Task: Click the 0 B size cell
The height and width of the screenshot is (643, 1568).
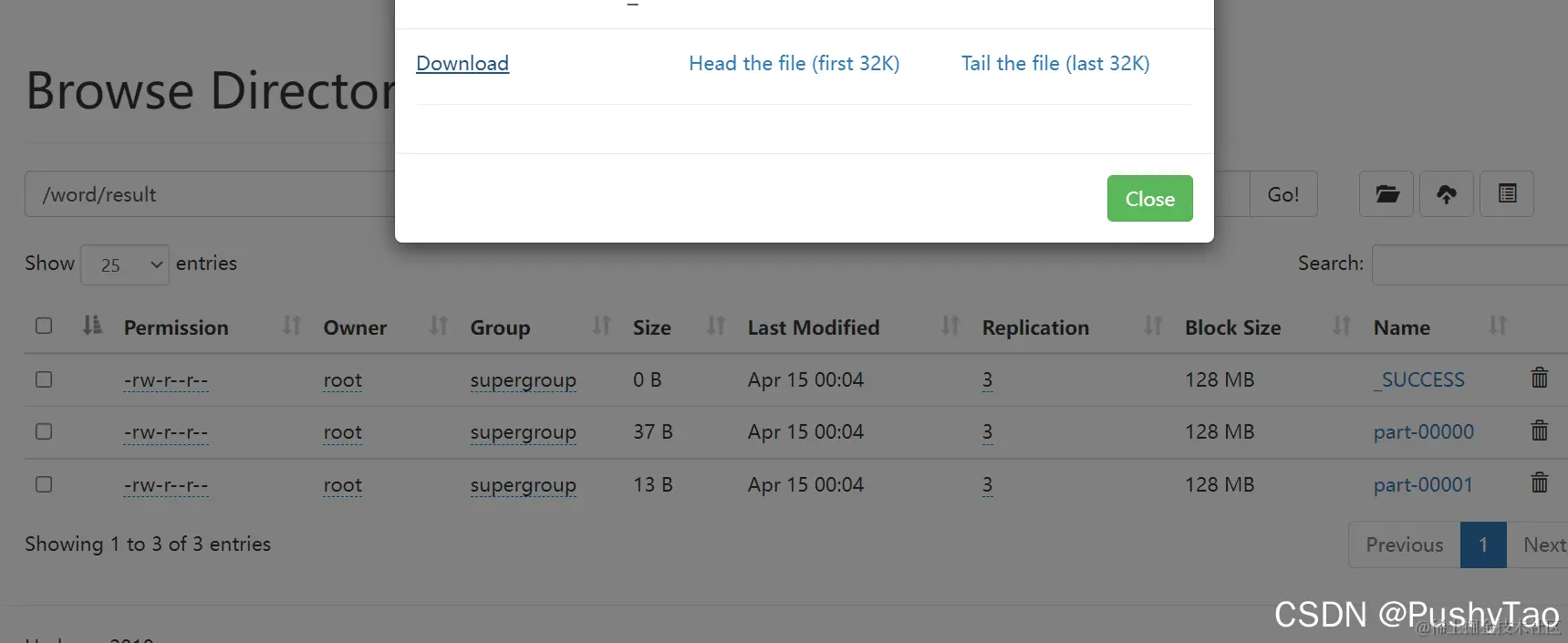Action: (x=648, y=380)
